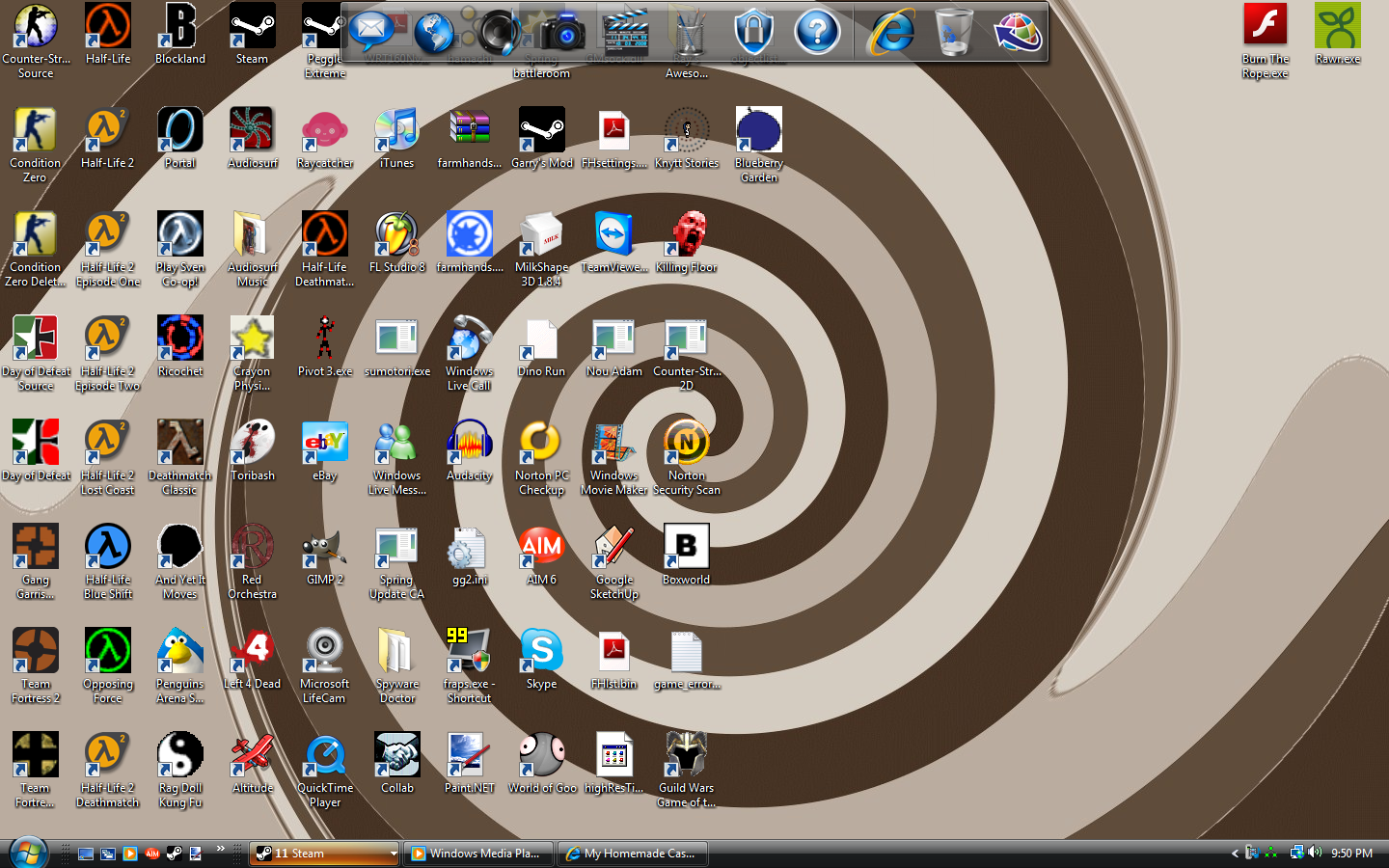1389x868 pixels.
Task: Click the Show Desktop quick launch icon
Action: click(x=86, y=854)
